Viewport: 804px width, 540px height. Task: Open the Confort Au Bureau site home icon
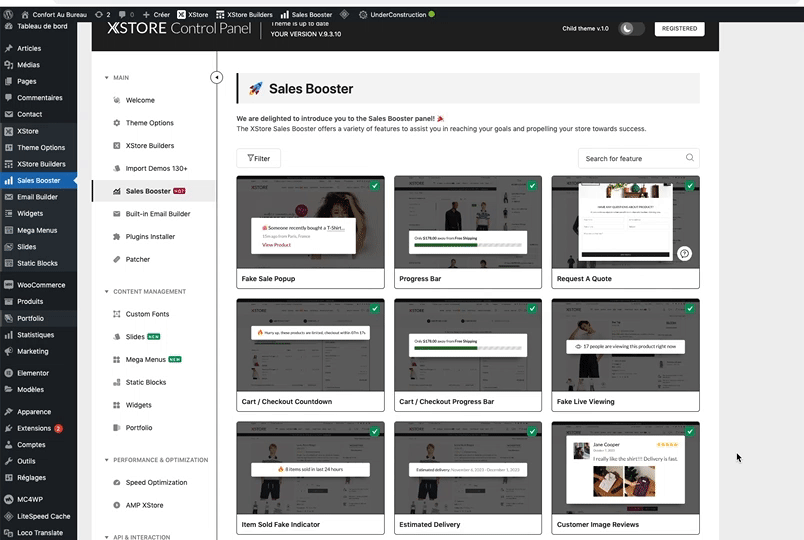pos(25,14)
